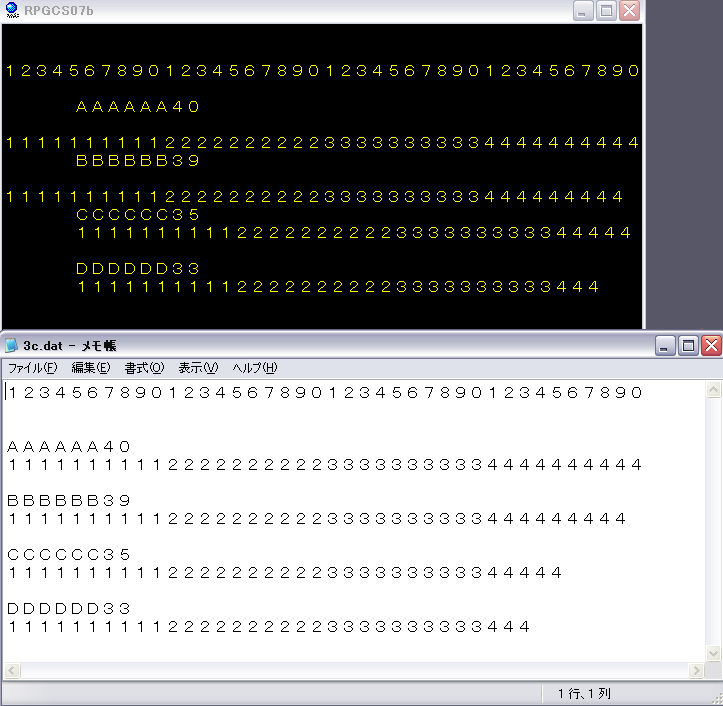The width and height of the screenshot is (723, 706).
Task: Open the 書式(O) menu in Notepad
Action: pyautogui.click(x=144, y=368)
